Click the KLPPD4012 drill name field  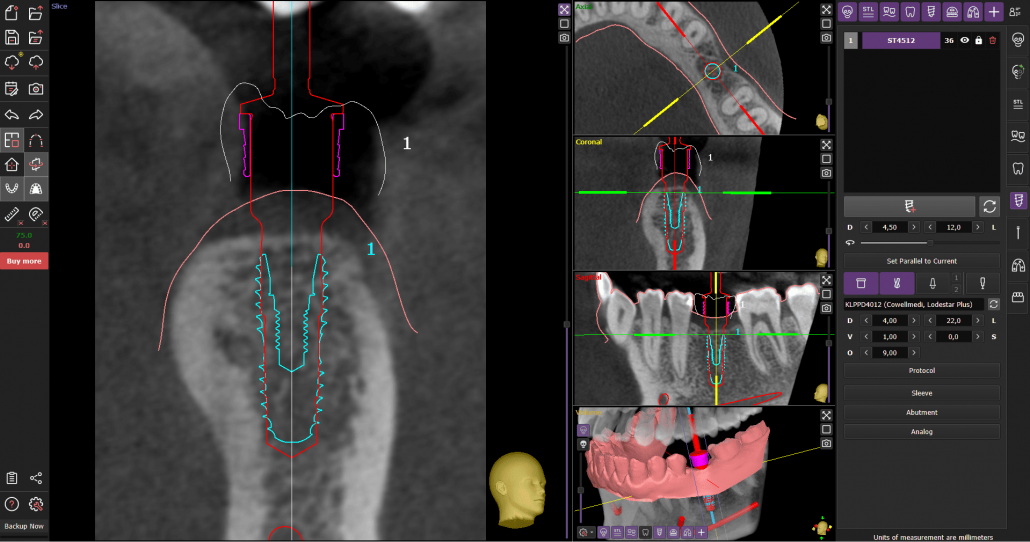coord(914,305)
